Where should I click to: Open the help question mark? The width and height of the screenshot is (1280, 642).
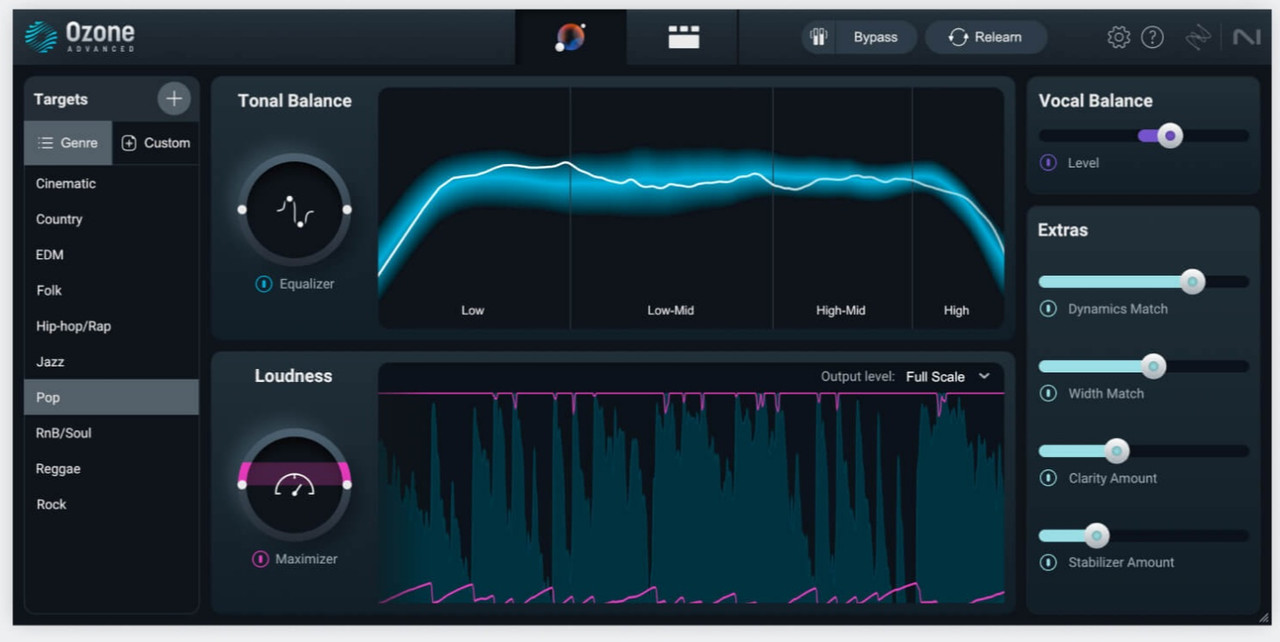pos(1152,37)
